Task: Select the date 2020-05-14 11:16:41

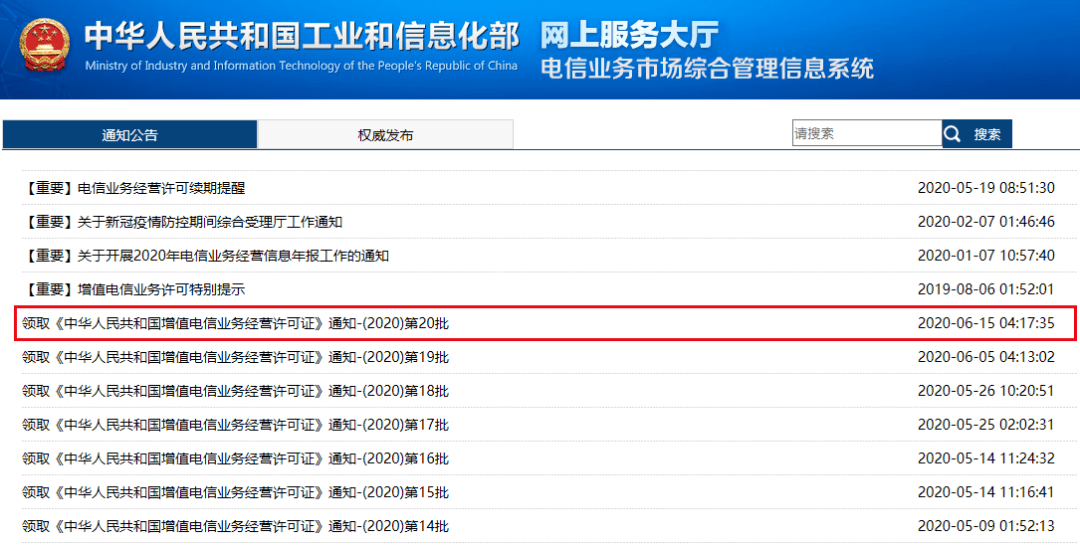Action: coord(986,492)
